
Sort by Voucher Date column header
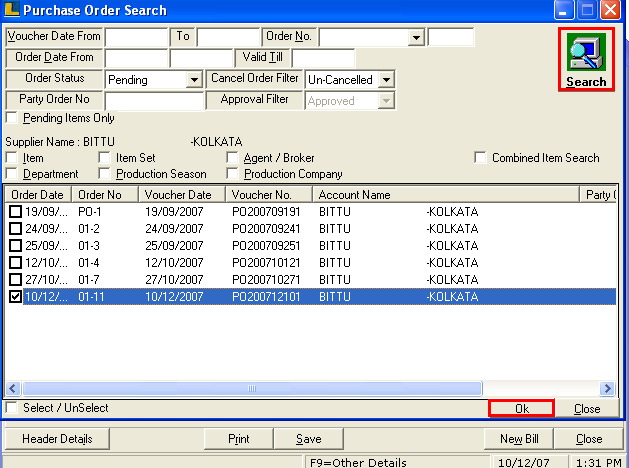182,195
